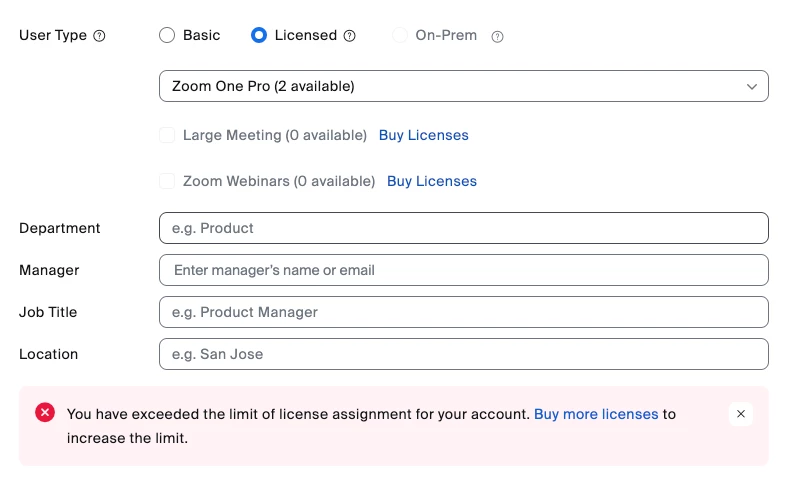Click into the Job Title field
The height and width of the screenshot is (477, 788).
tap(463, 312)
